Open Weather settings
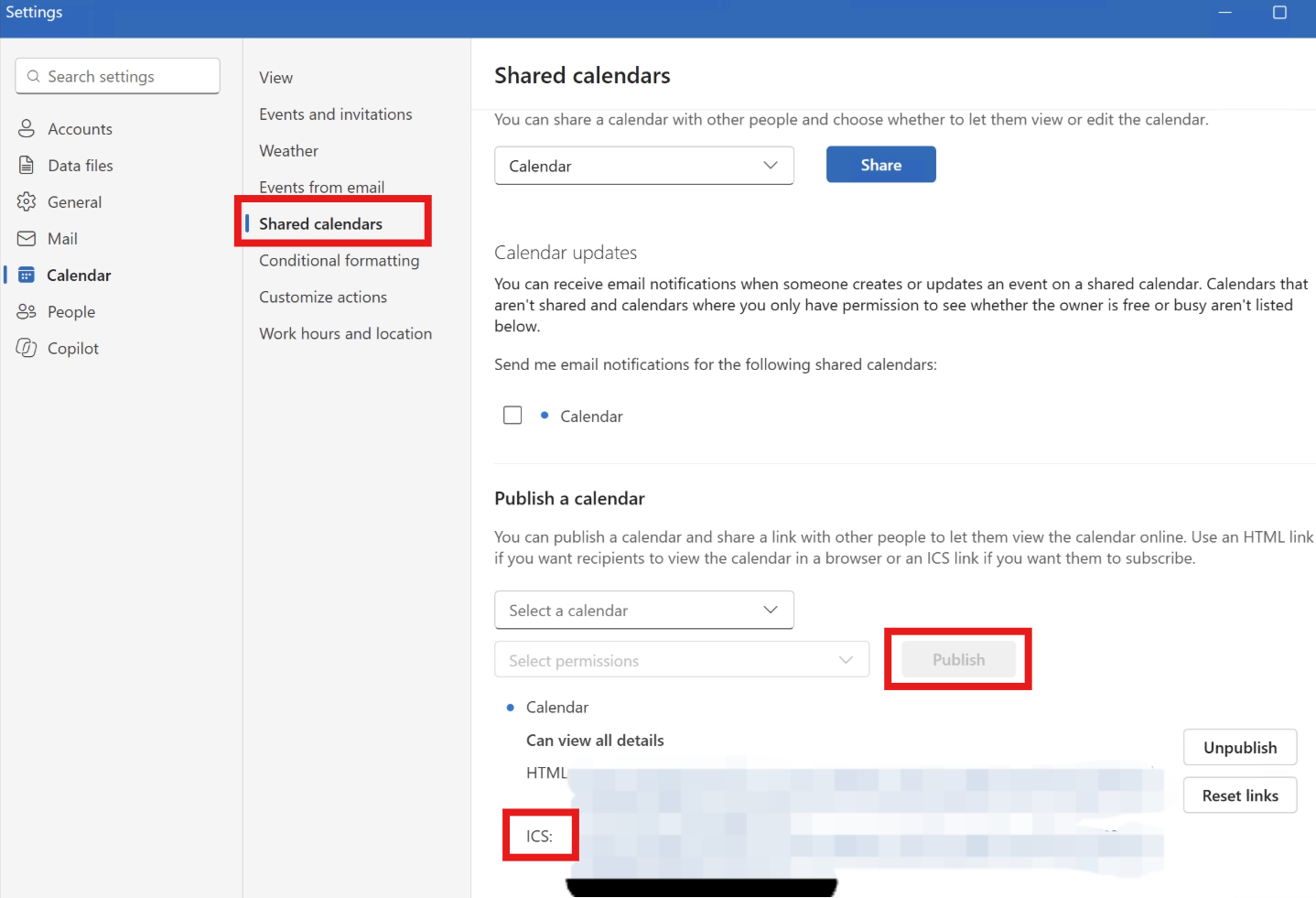The image size is (1316, 898). coord(288,151)
